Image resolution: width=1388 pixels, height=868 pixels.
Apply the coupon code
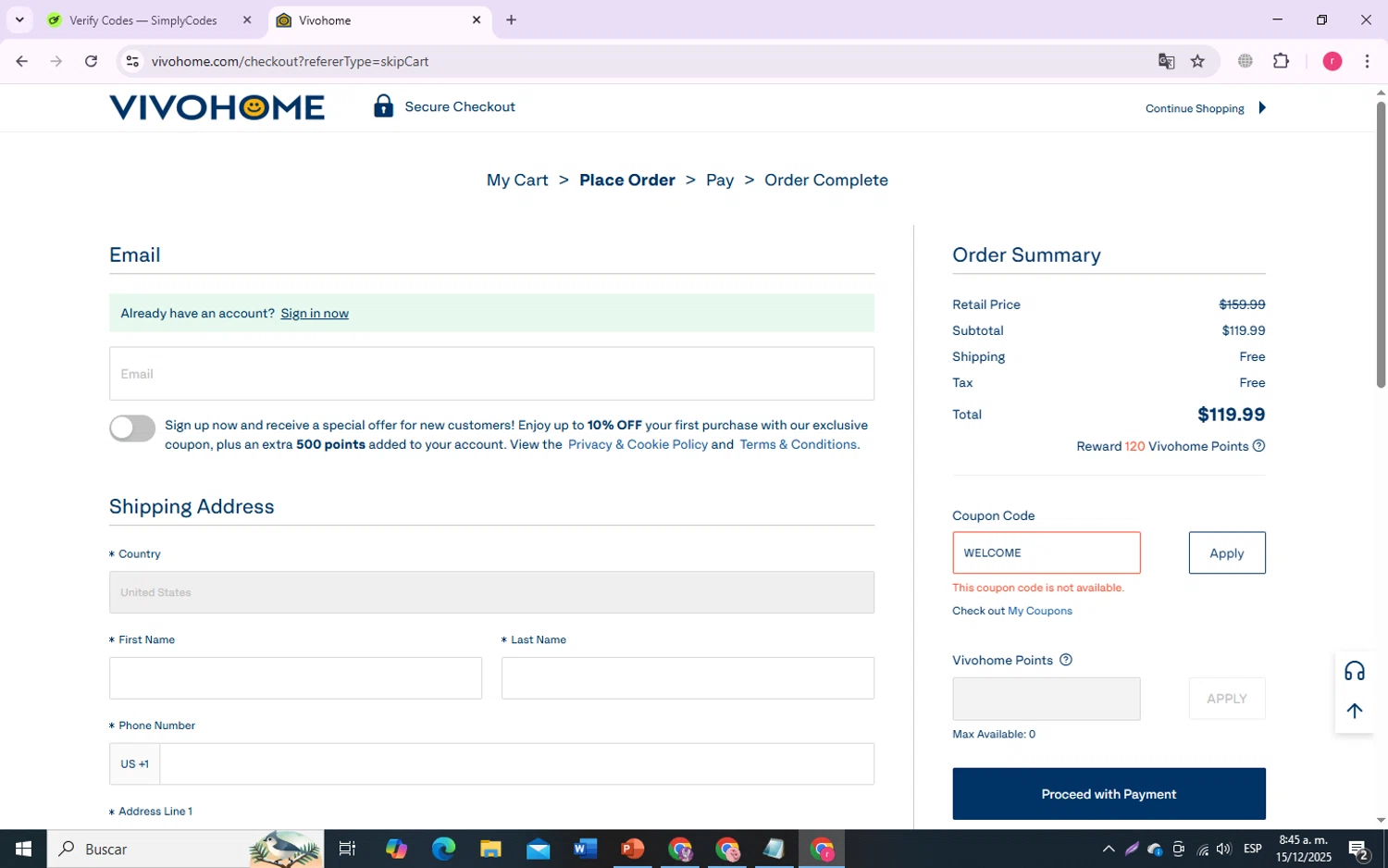(x=1227, y=552)
